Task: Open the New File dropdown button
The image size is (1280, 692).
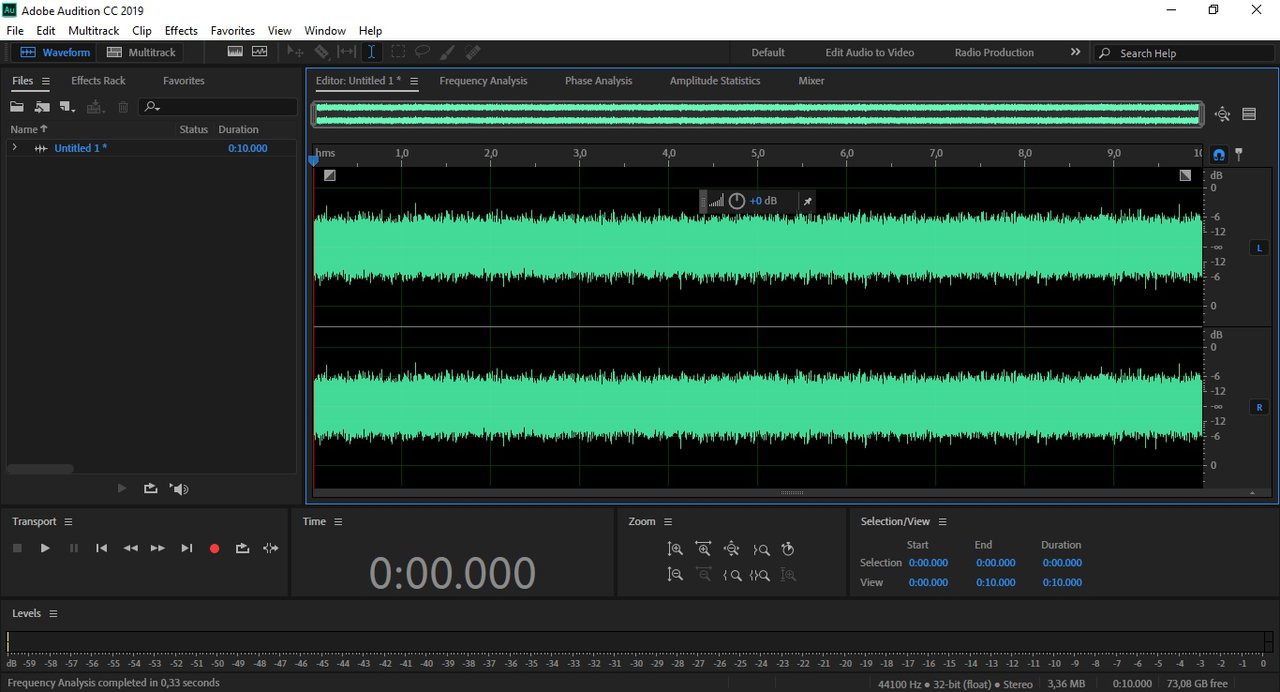Action: pyautogui.click(x=67, y=107)
